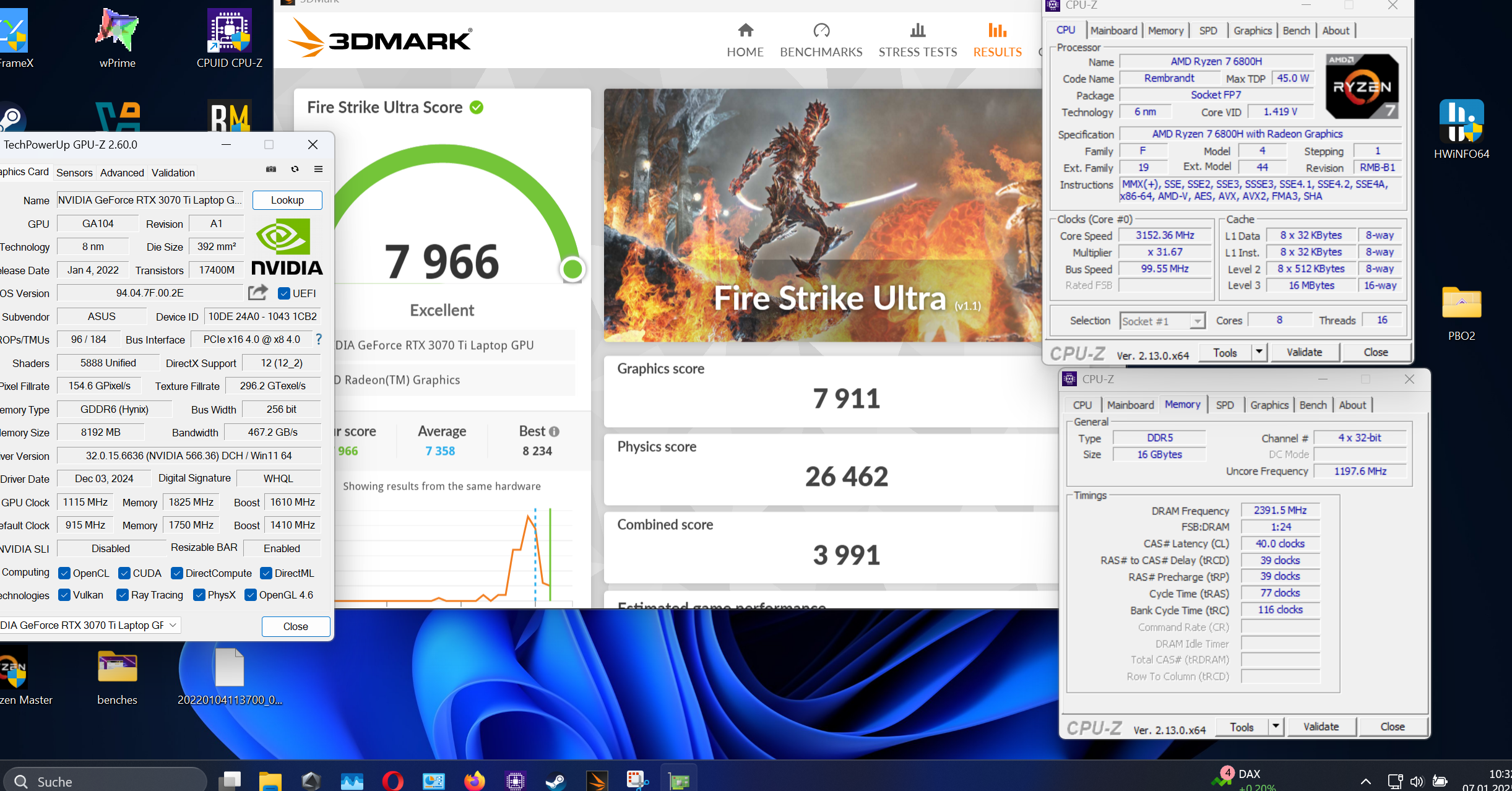Open the HWiNFO64 desktop shortcut
This screenshot has width=1512, height=791.
click(x=1461, y=129)
